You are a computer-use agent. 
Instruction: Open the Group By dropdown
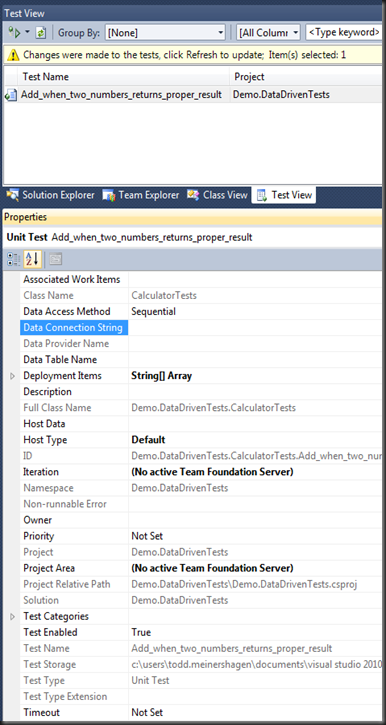(165, 32)
